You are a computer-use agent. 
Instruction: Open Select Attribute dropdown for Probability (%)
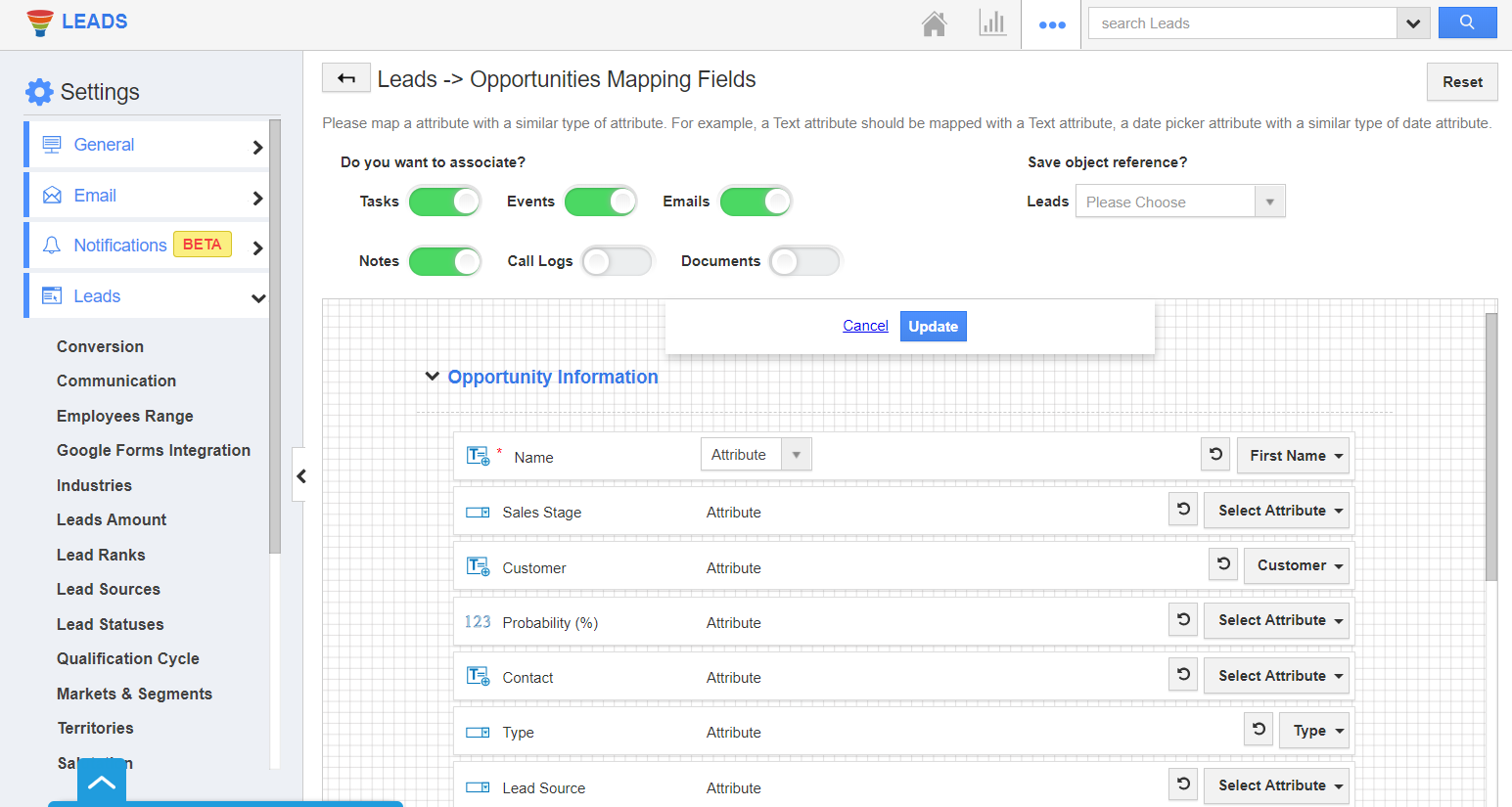(1277, 620)
